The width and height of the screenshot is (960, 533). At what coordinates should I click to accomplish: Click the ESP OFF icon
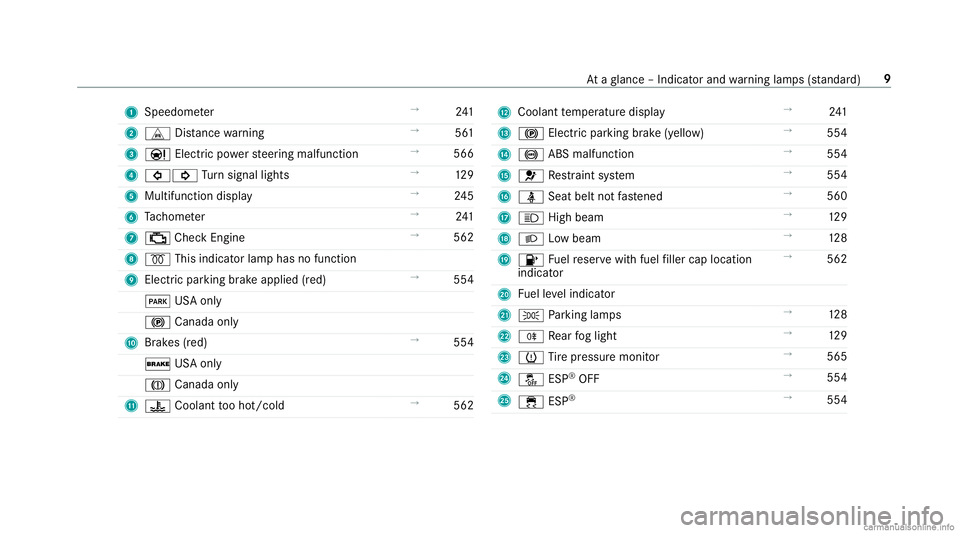coord(531,379)
